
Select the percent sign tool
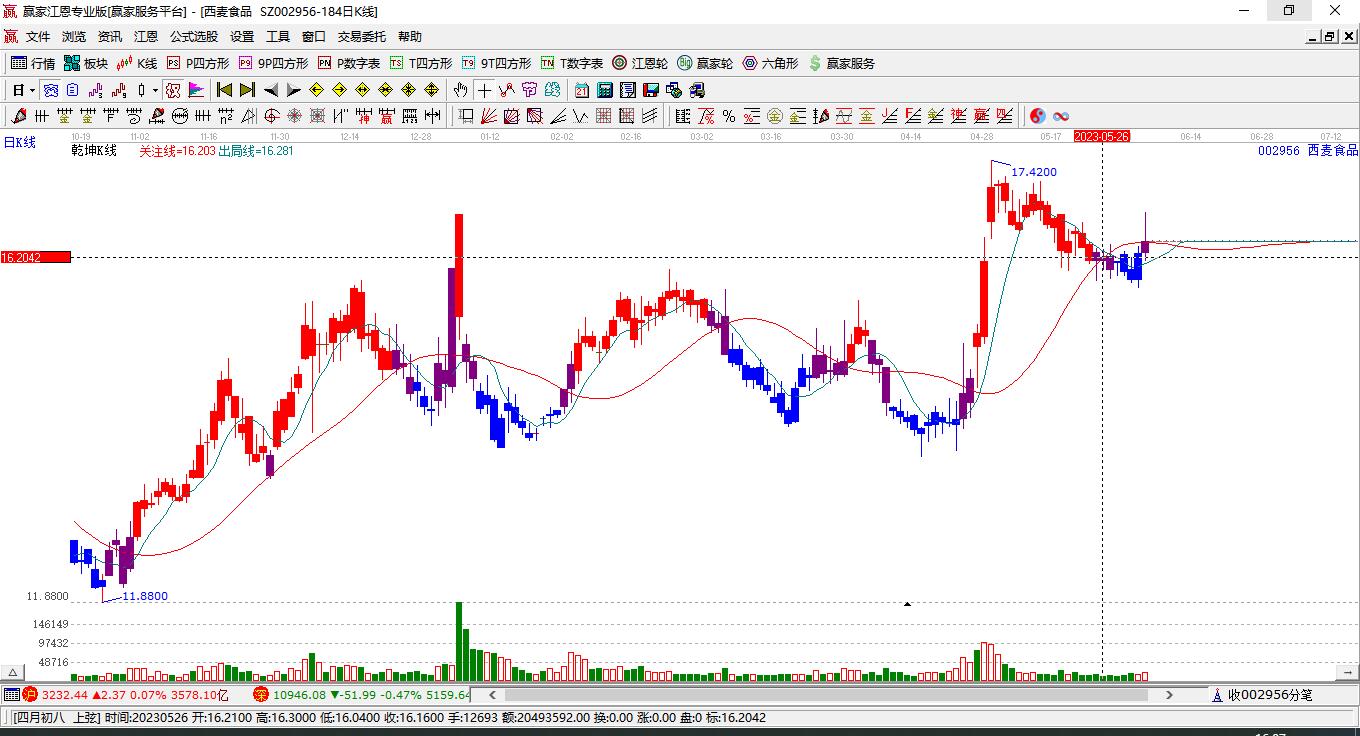pyautogui.click(x=729, y=116)
